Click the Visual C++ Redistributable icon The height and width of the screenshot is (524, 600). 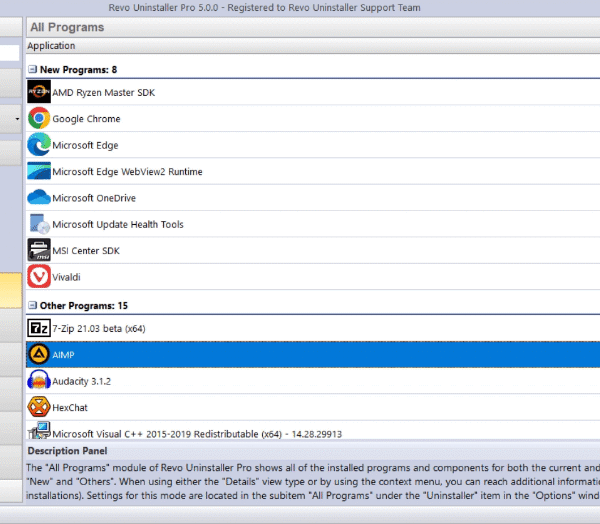click(x=39, y=431)
